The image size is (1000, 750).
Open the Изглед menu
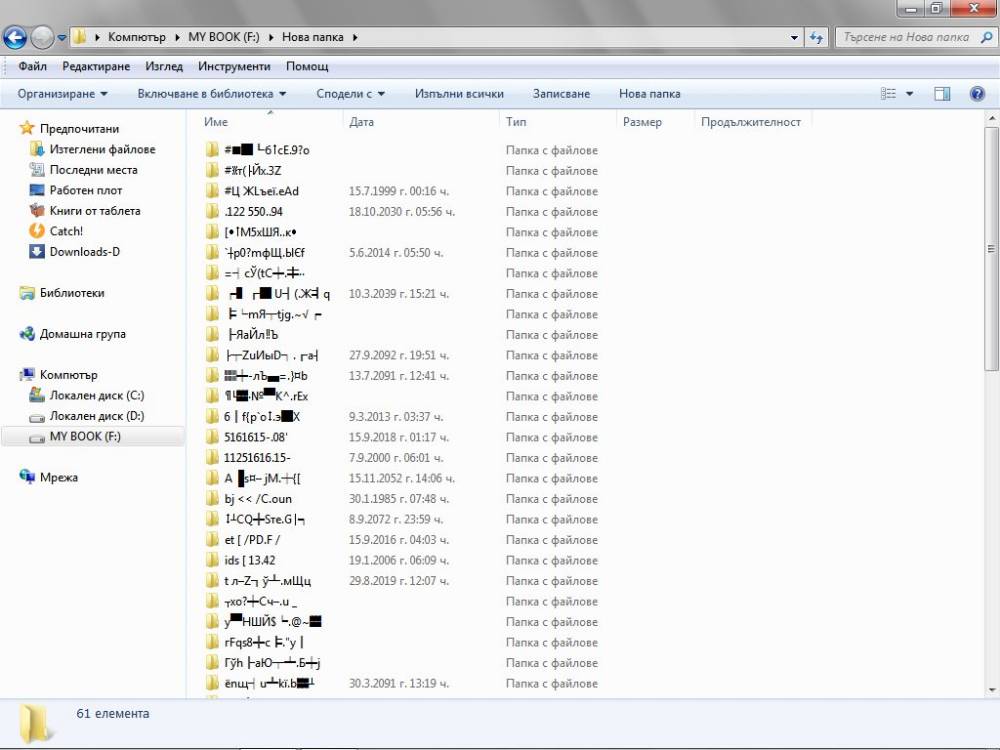pos(164,66)
